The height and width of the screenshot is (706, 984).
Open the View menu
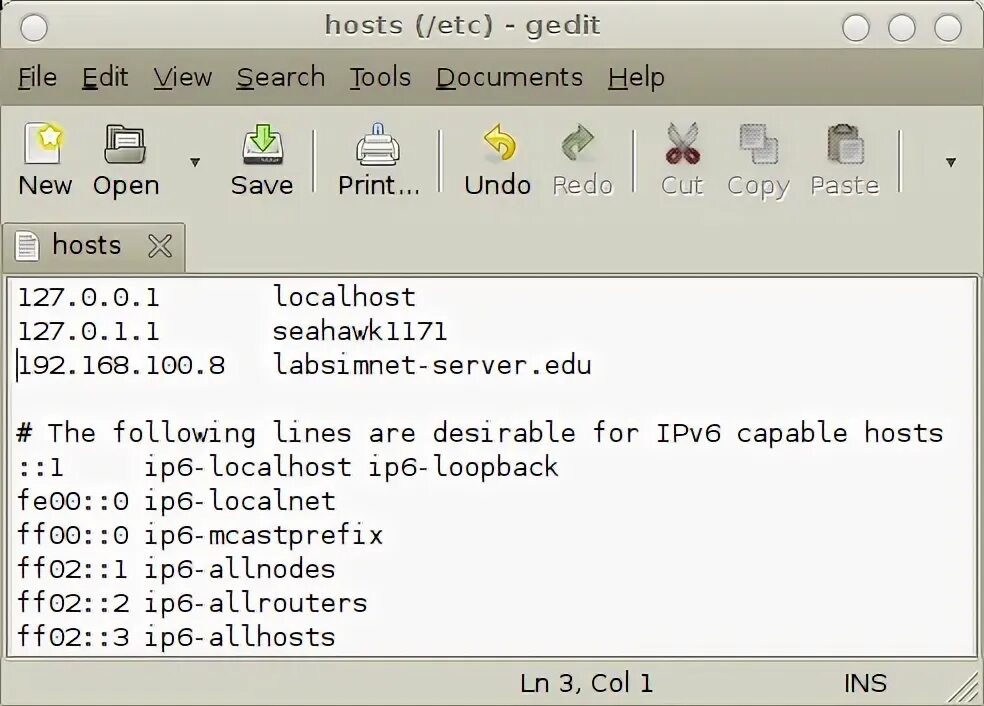(x=183, y=77)
